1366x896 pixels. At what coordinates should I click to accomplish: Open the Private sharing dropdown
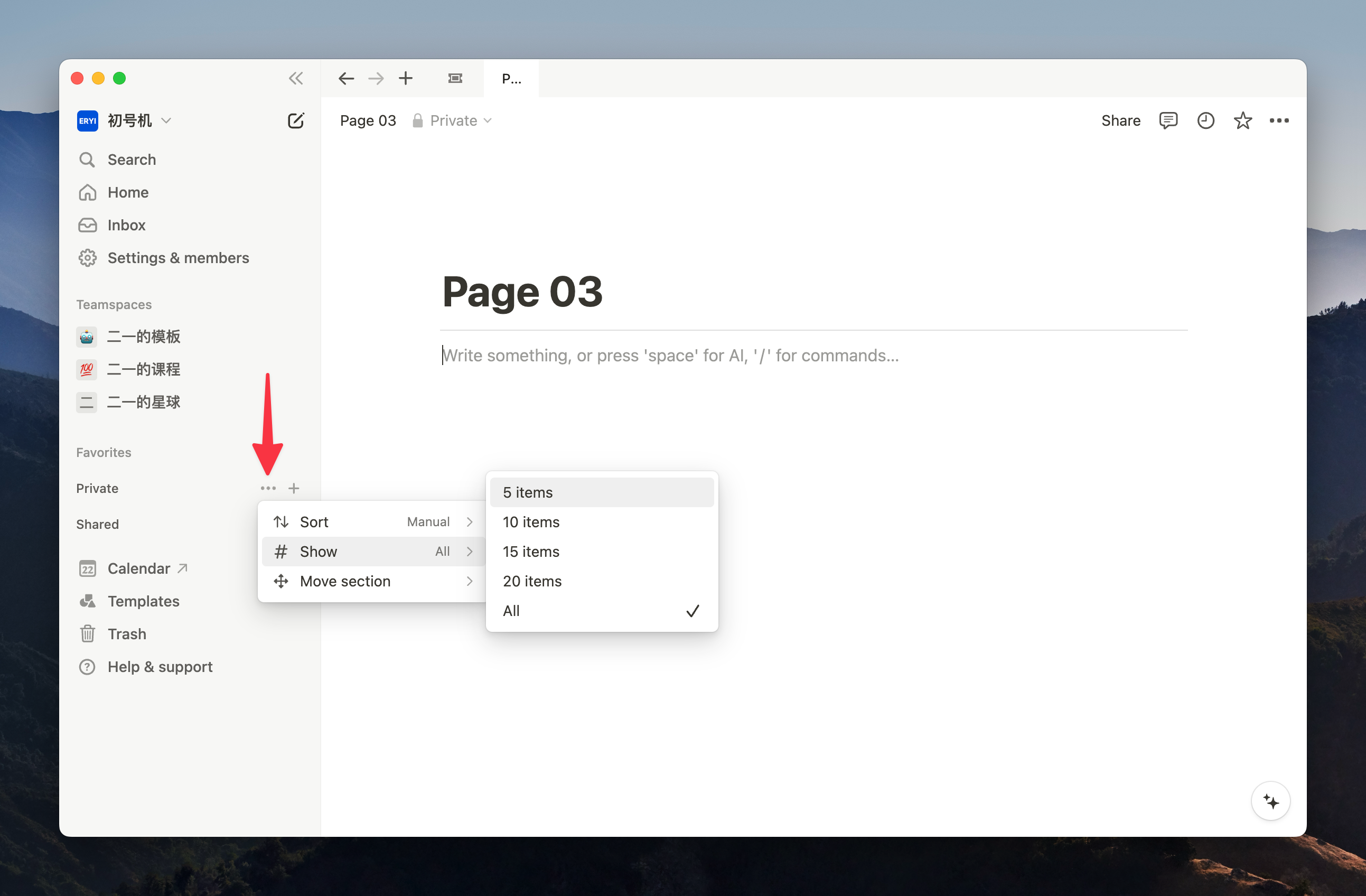pyautogui.click(x=452, y=120)
